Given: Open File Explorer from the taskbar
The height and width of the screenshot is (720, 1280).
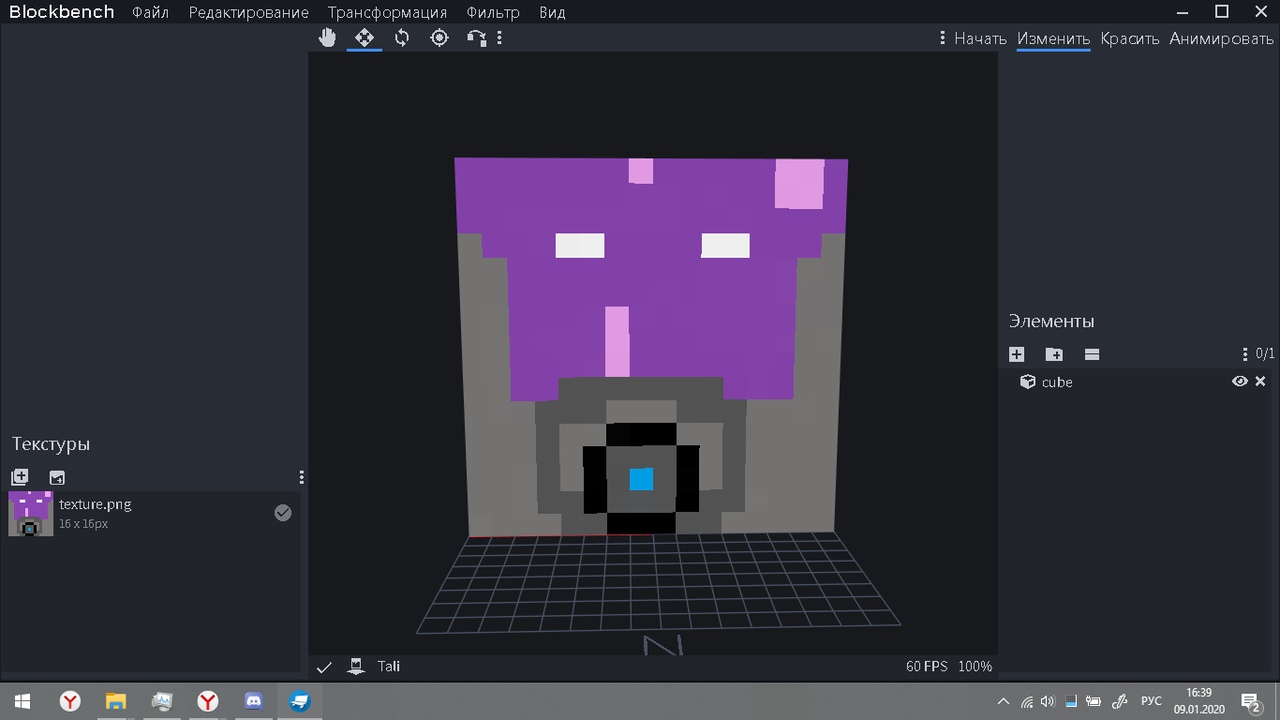Looking at the screenshot, I should click(116, 702).
